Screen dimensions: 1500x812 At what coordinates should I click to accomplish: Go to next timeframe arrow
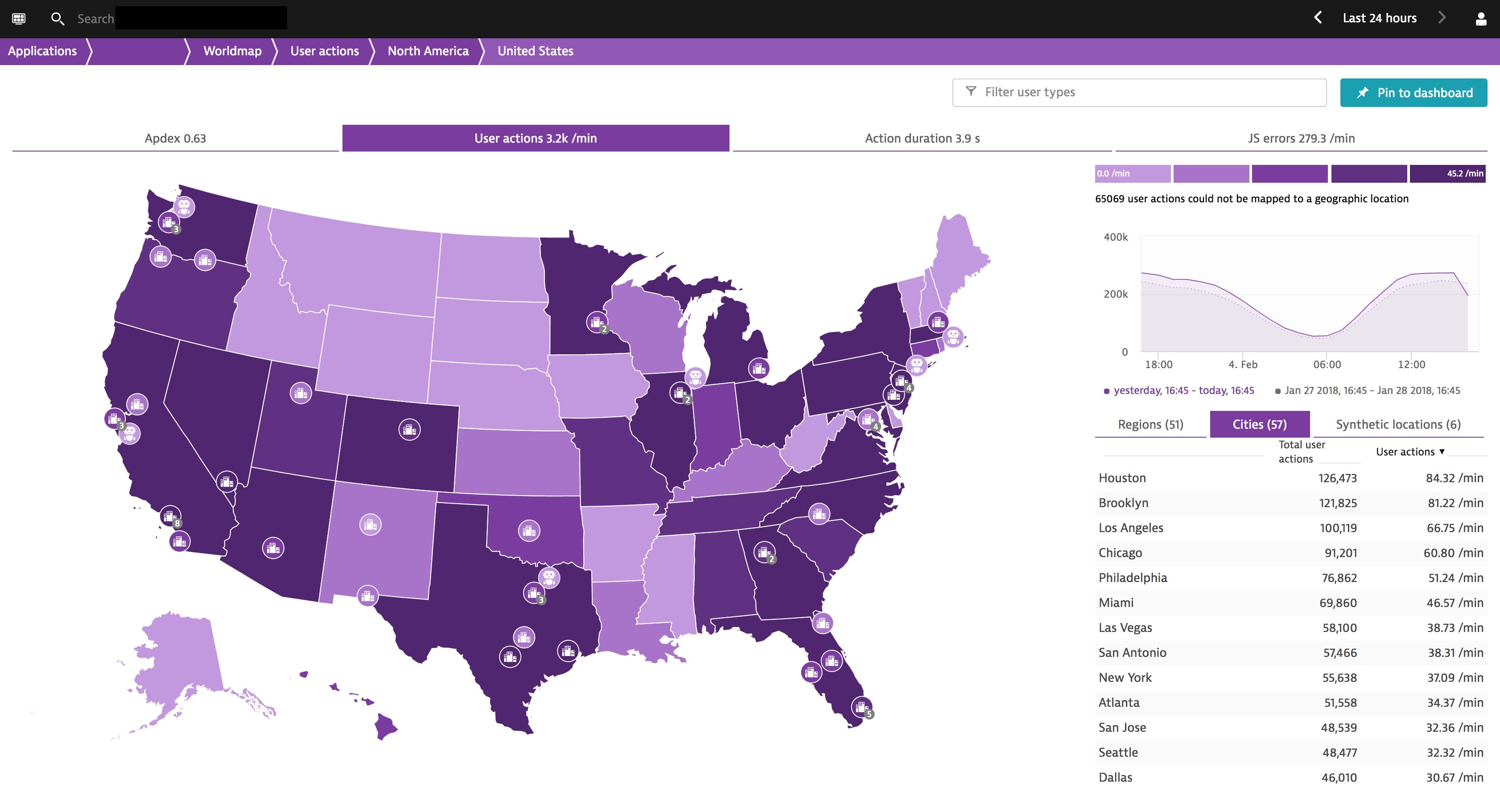[1442, 17]
